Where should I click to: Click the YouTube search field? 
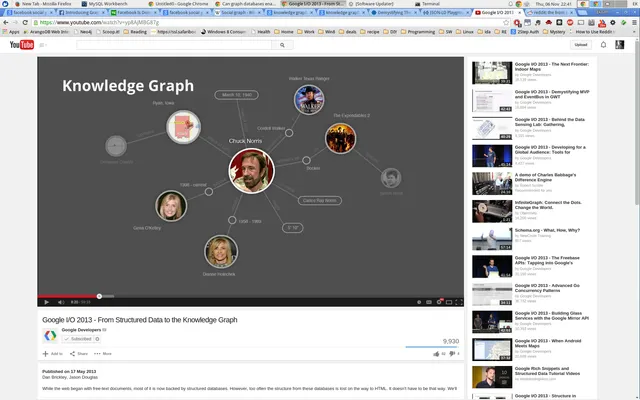(x=174, y=45)
